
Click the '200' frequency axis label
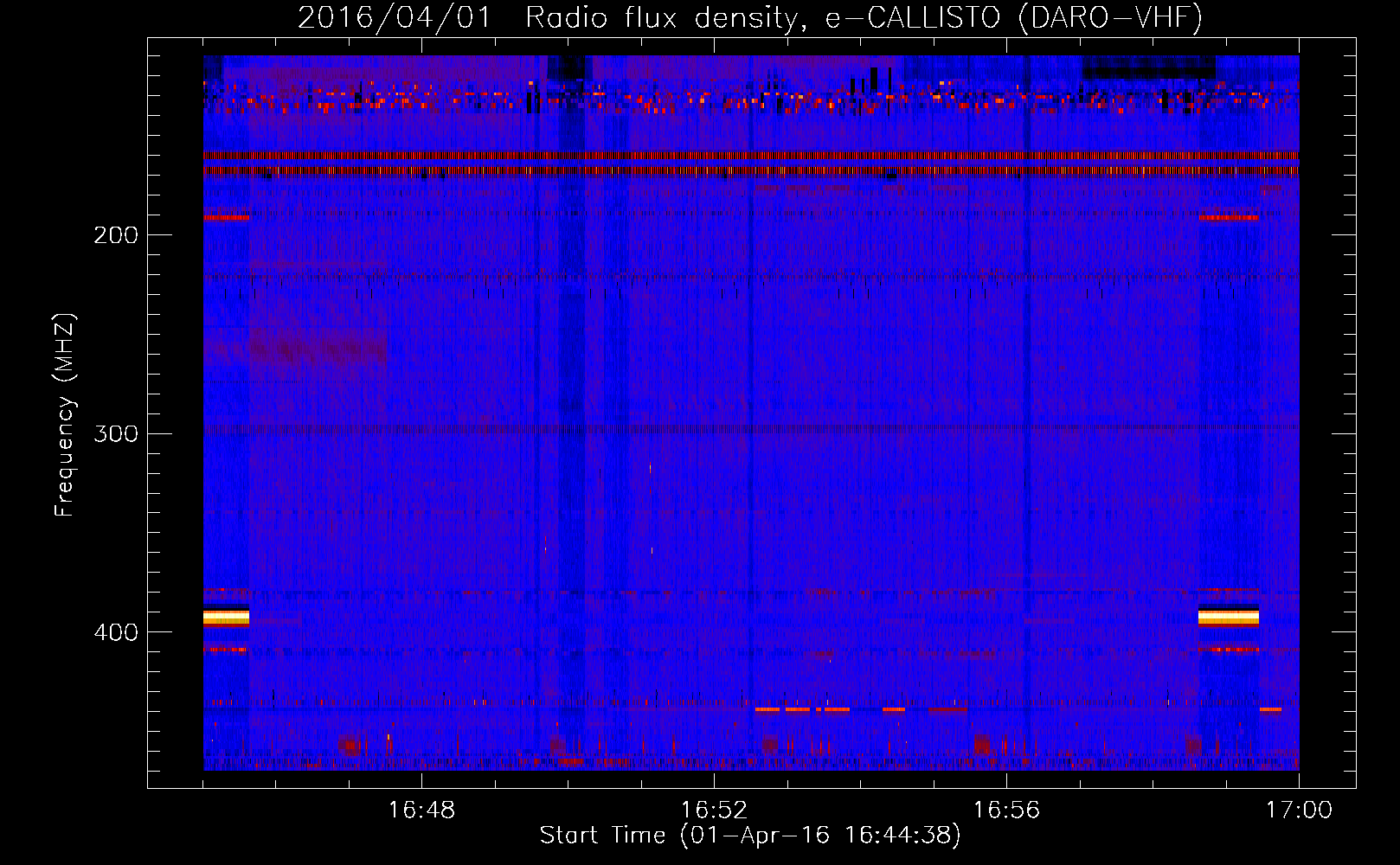(116, 235)
